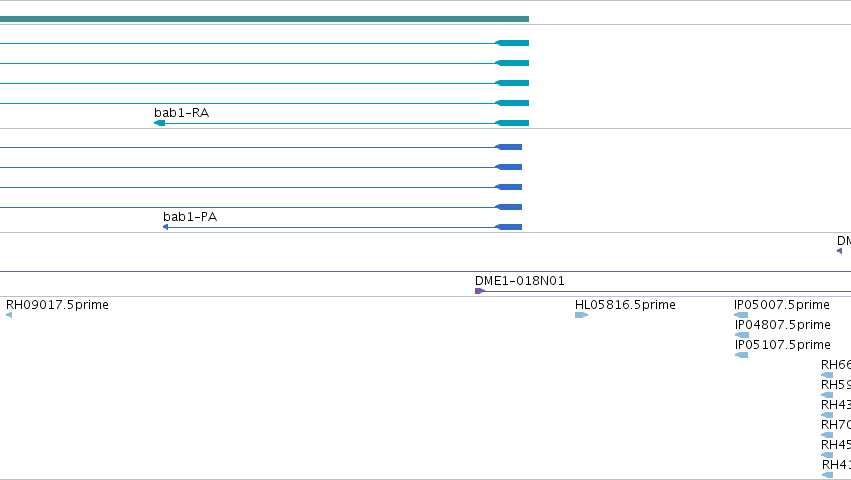The image size is (851, 480).
Task: Click the EST glyph under the RH43 label
Action: click(x=827, y=415)
